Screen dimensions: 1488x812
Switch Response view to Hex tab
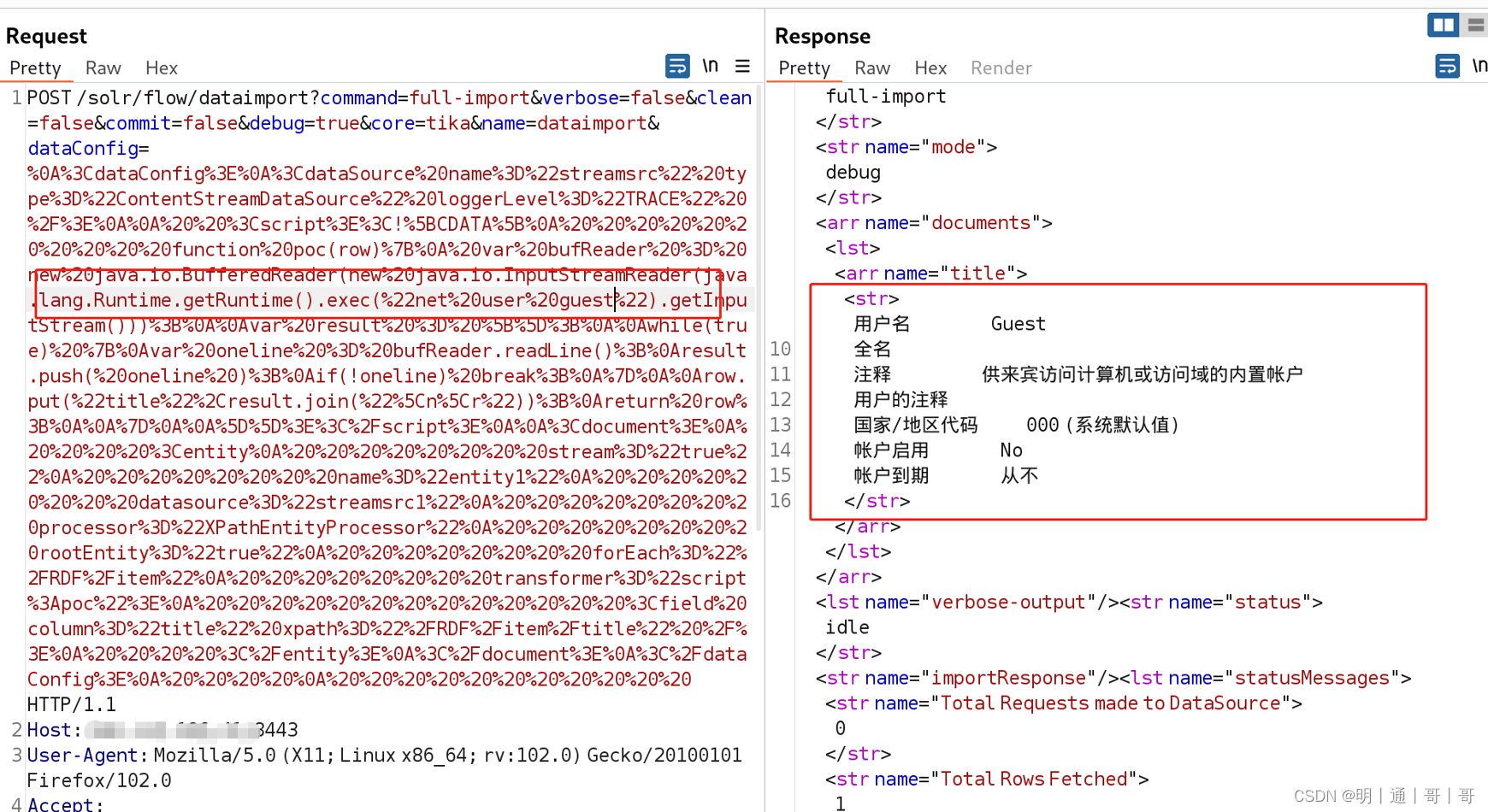pyautogui.click(x=930, y=68)
